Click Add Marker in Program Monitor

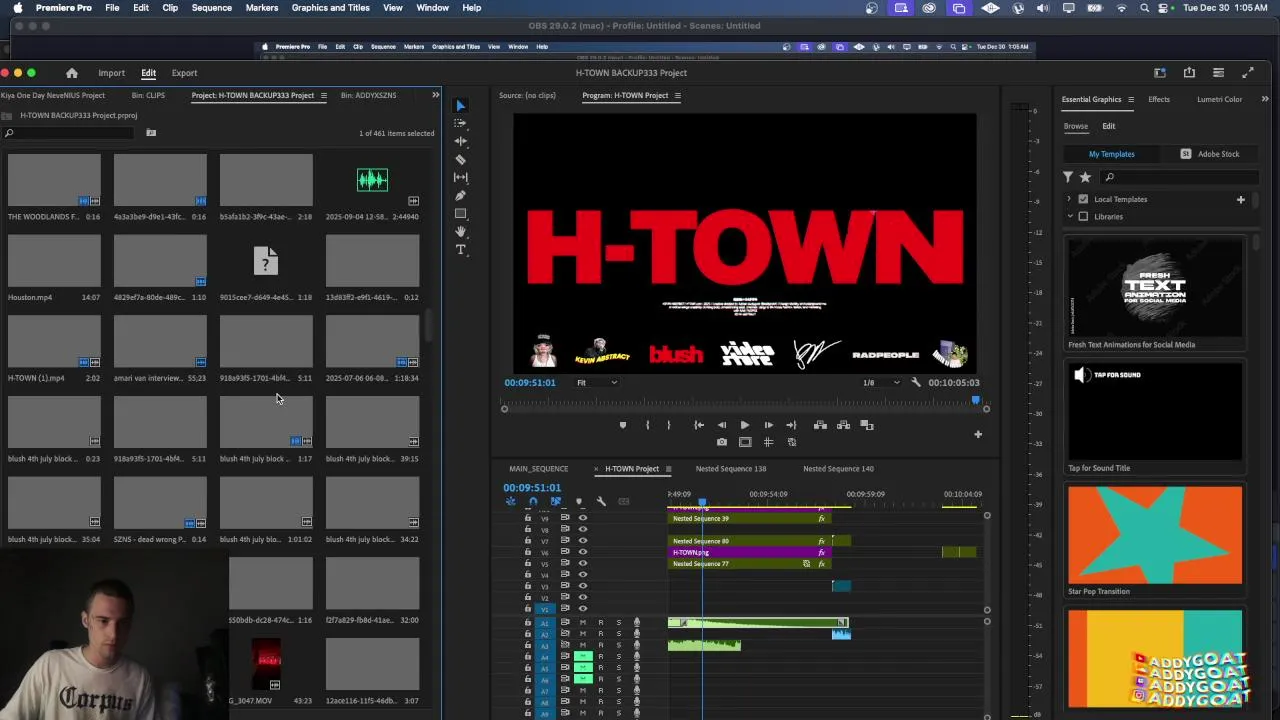point(622,425)
